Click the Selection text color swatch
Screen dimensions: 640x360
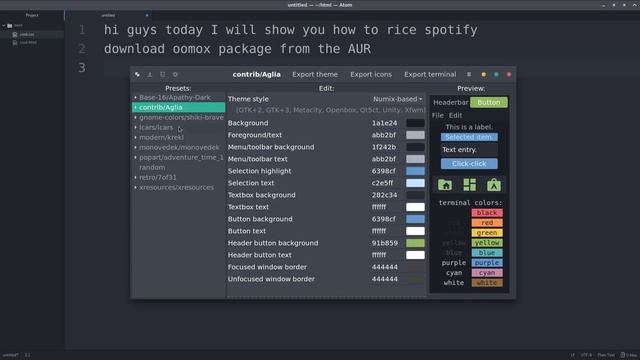pyautogui.click(x=415, y=183)
